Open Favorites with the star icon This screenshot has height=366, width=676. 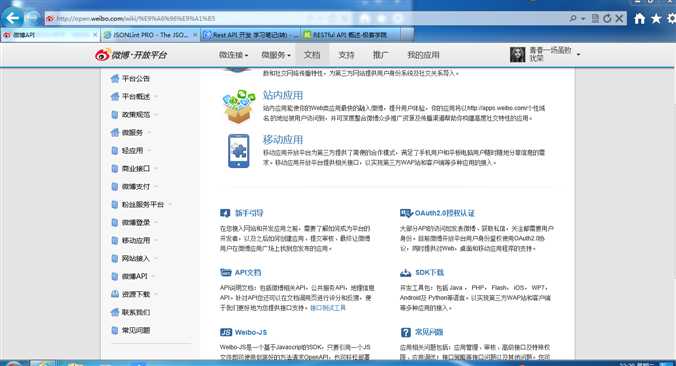tap(656, 19)
